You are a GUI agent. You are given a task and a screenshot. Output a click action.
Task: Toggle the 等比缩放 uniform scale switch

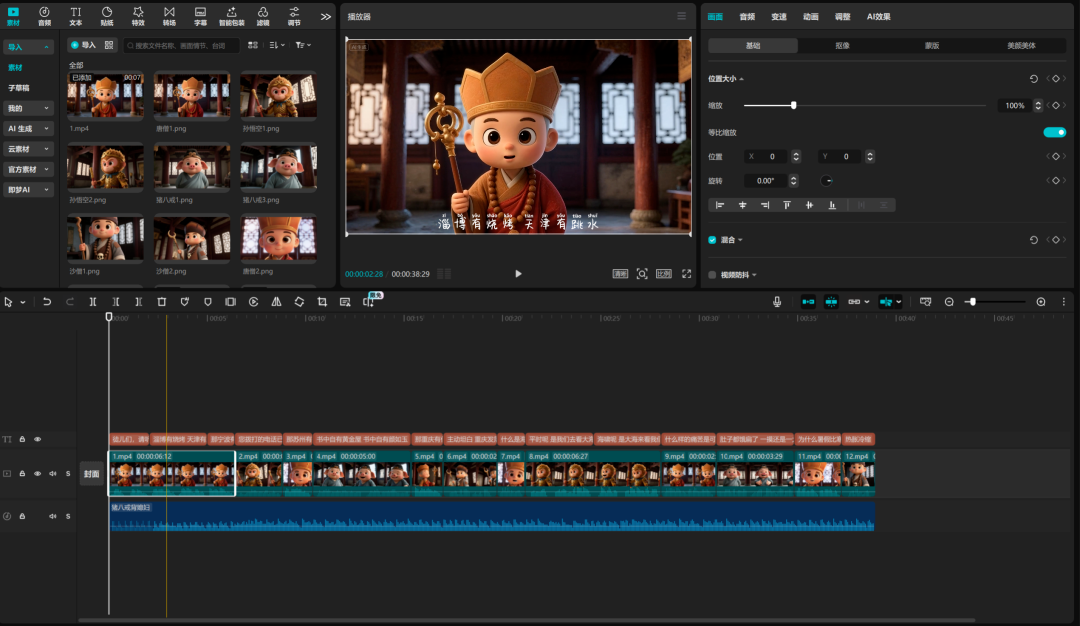tap(1055, 132)
